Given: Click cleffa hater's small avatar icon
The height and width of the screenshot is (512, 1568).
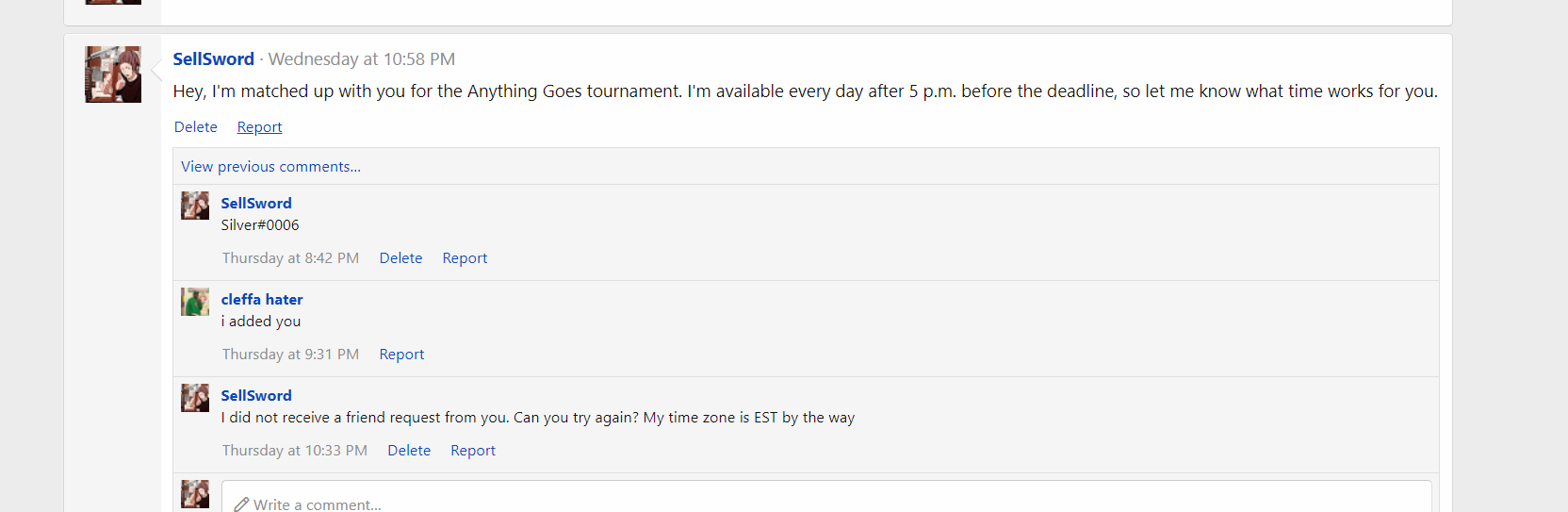Looking at the screenshot, I should [195, 302].
